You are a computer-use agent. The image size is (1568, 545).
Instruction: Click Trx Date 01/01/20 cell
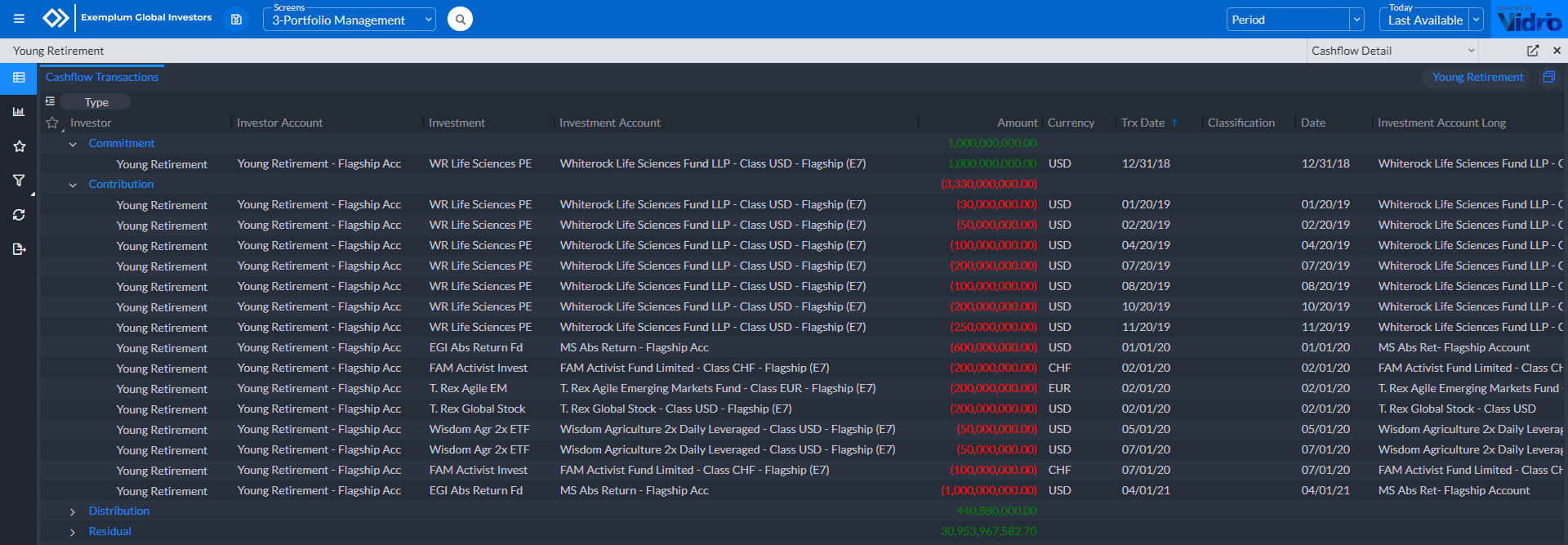[1146, 347]
